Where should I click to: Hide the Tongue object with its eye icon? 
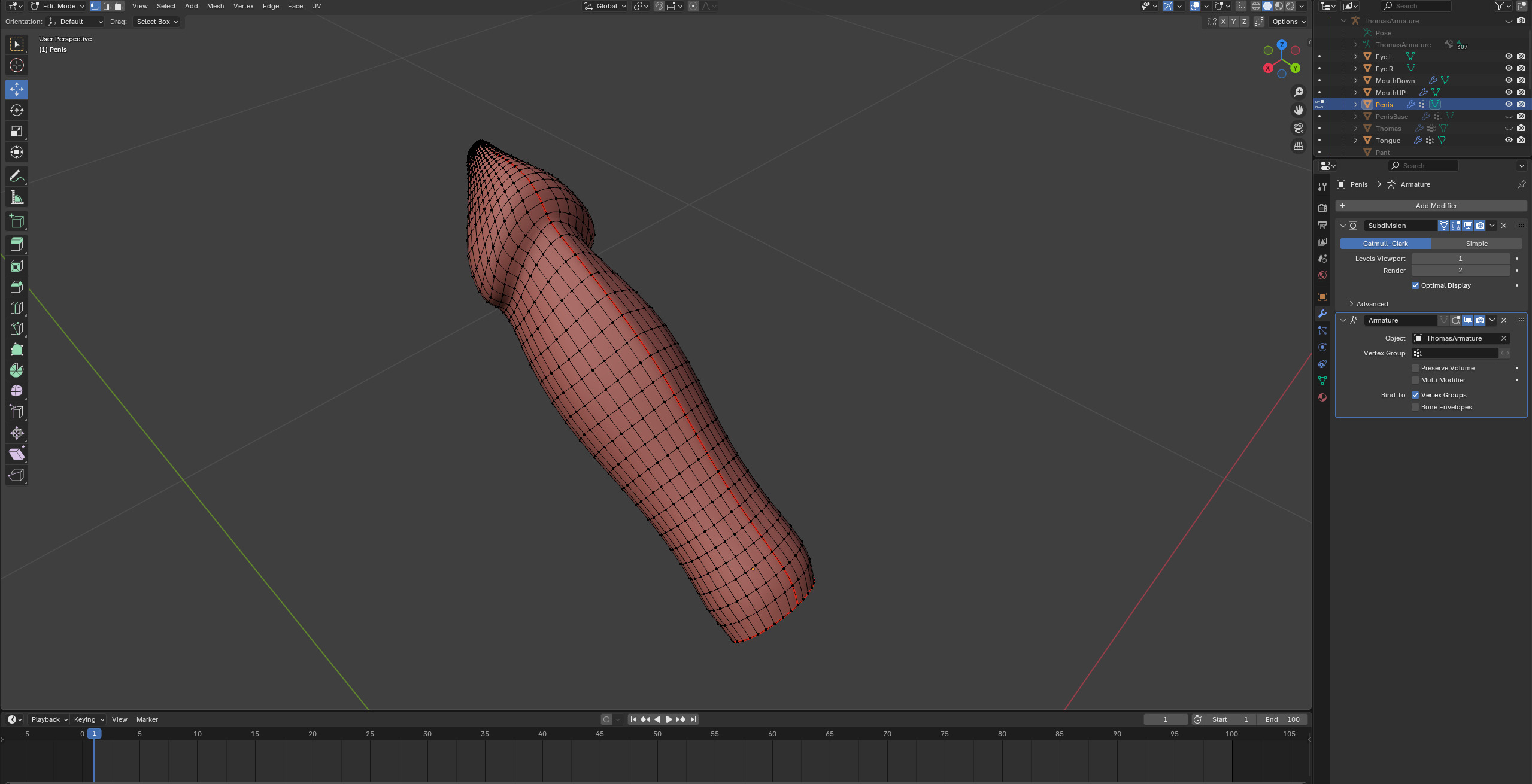[x=1509, y=140]
